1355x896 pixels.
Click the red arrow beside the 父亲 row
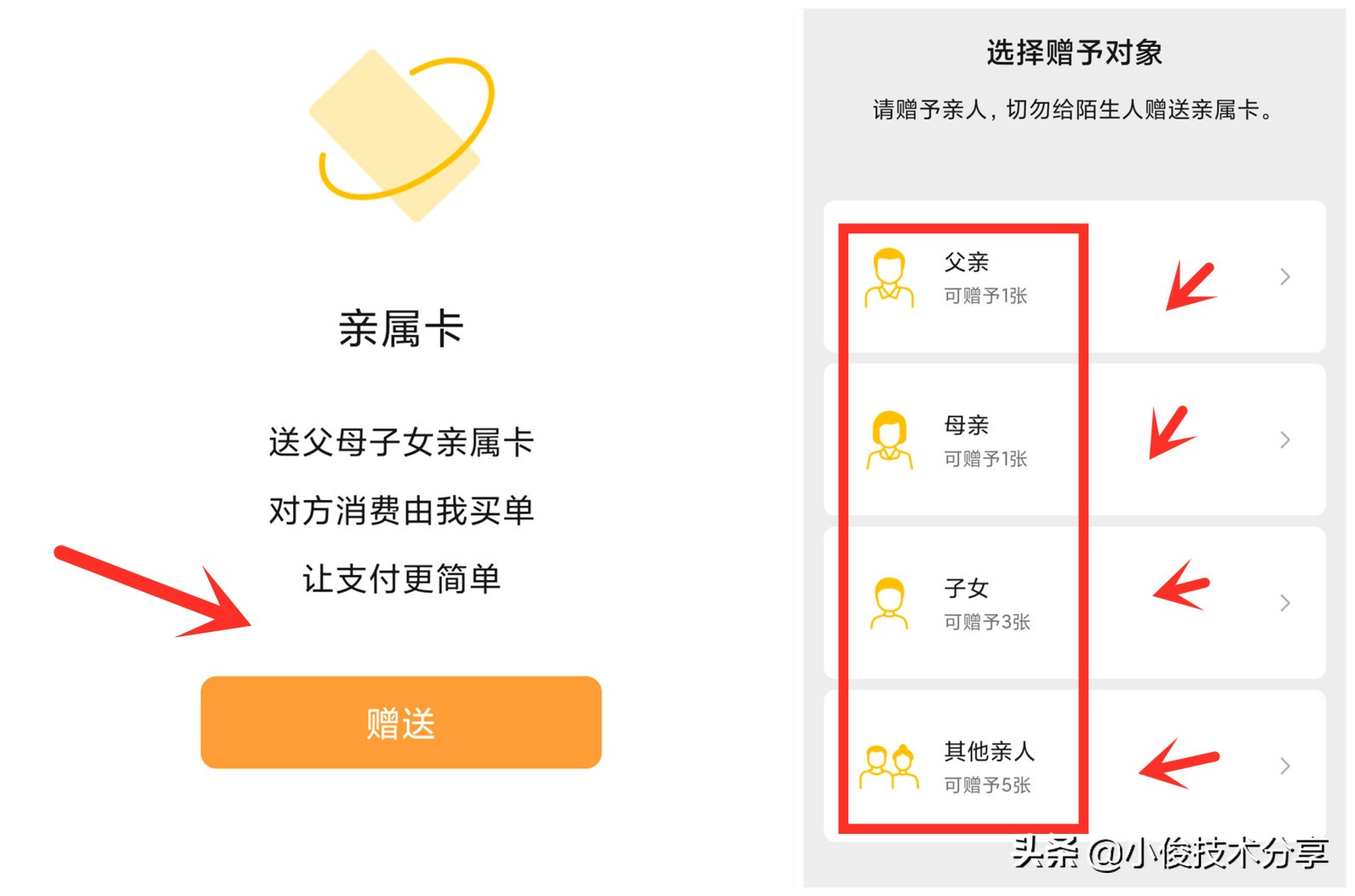coord(1188,285)
